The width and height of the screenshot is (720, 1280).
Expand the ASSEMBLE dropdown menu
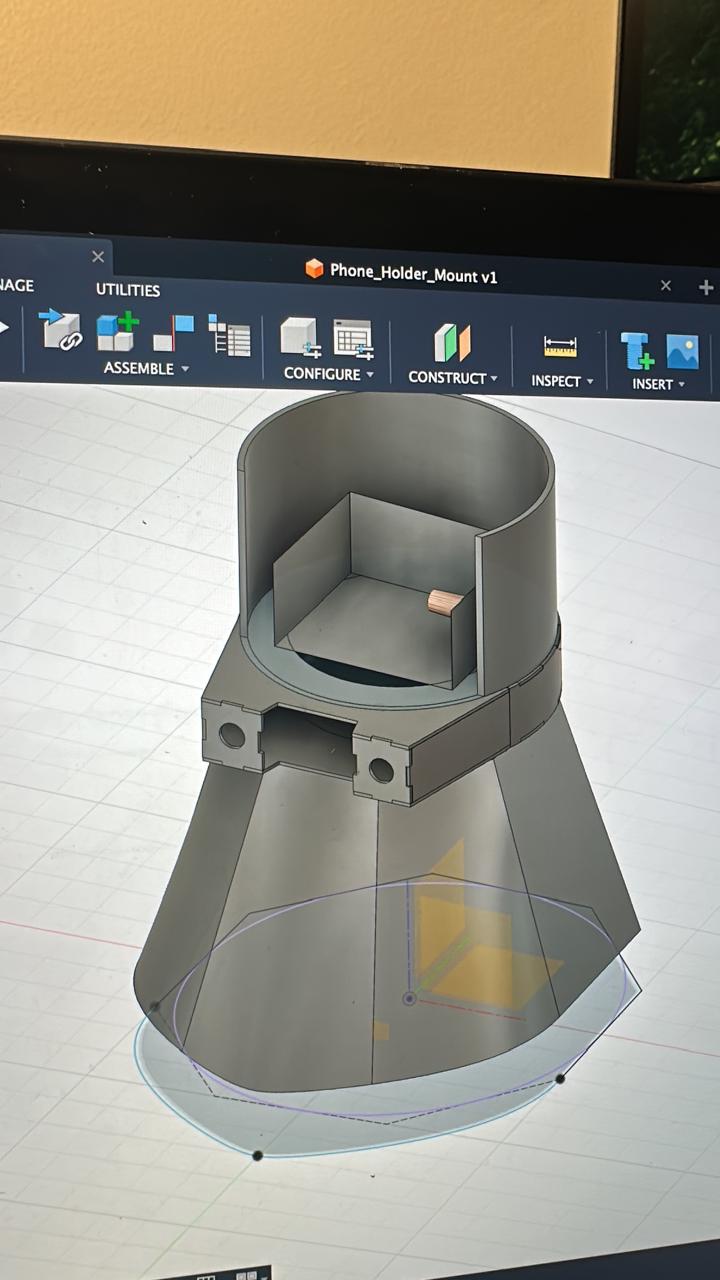pyautogui.click(x=146, y=368)
